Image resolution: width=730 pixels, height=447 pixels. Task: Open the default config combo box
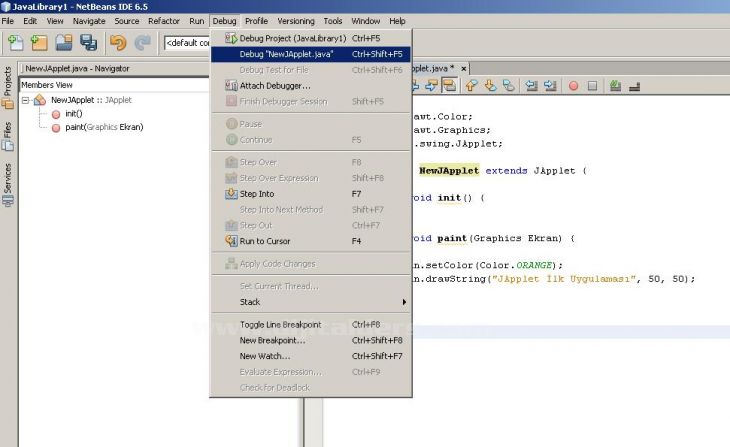(x=187, y=43)
